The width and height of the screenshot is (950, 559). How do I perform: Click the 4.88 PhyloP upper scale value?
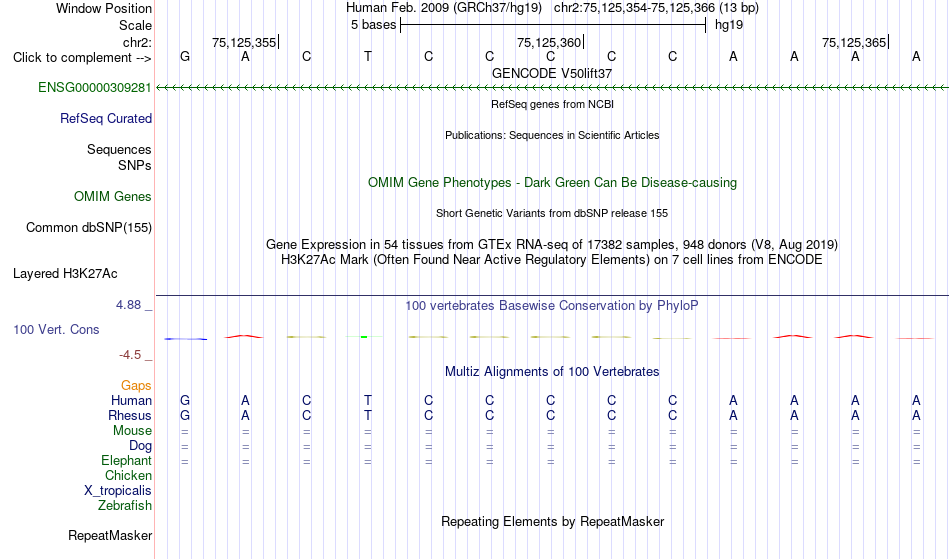[128, 305]
